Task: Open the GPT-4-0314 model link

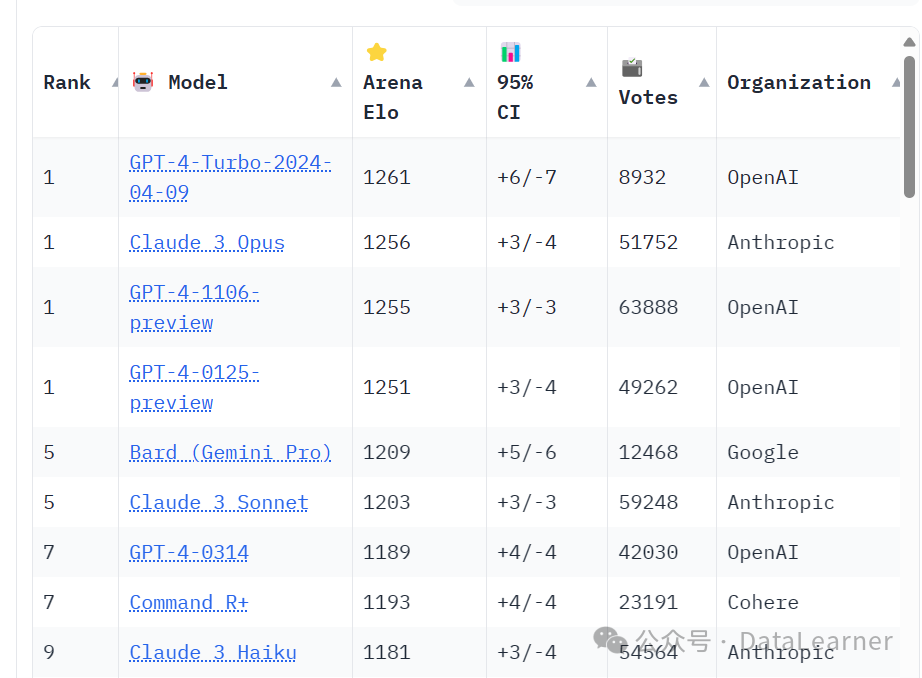Action: [x=189, y=552]
